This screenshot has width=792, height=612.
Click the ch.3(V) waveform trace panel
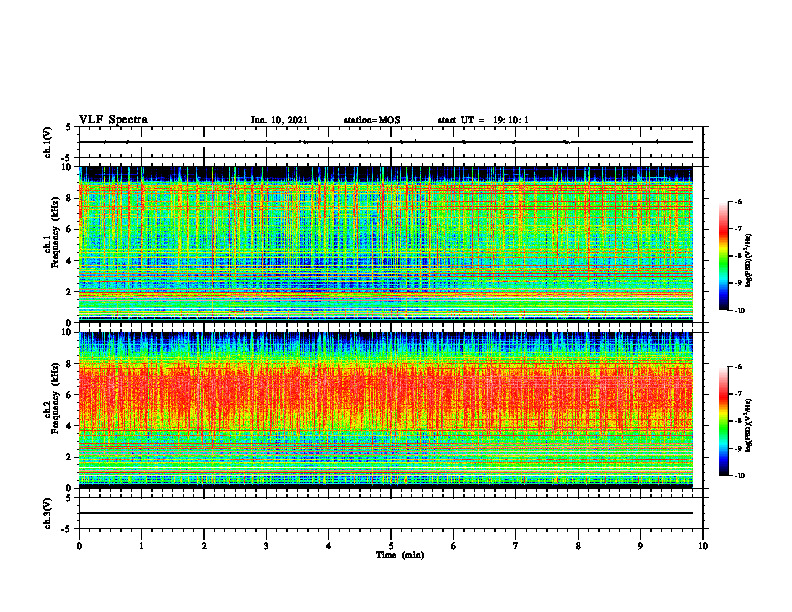click(391, 513)
